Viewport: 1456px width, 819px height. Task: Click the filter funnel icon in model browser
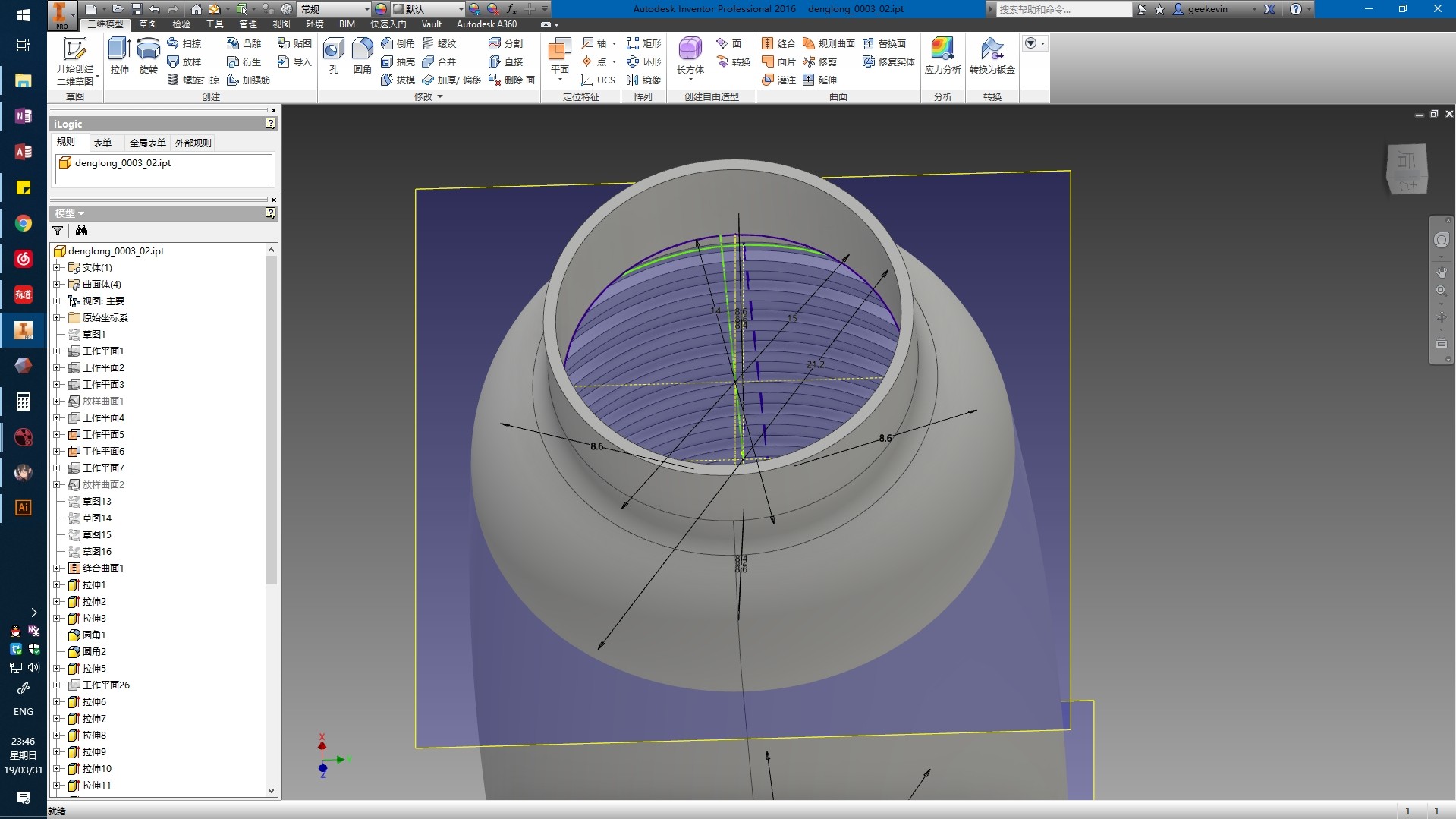click(x=58, y=231)
